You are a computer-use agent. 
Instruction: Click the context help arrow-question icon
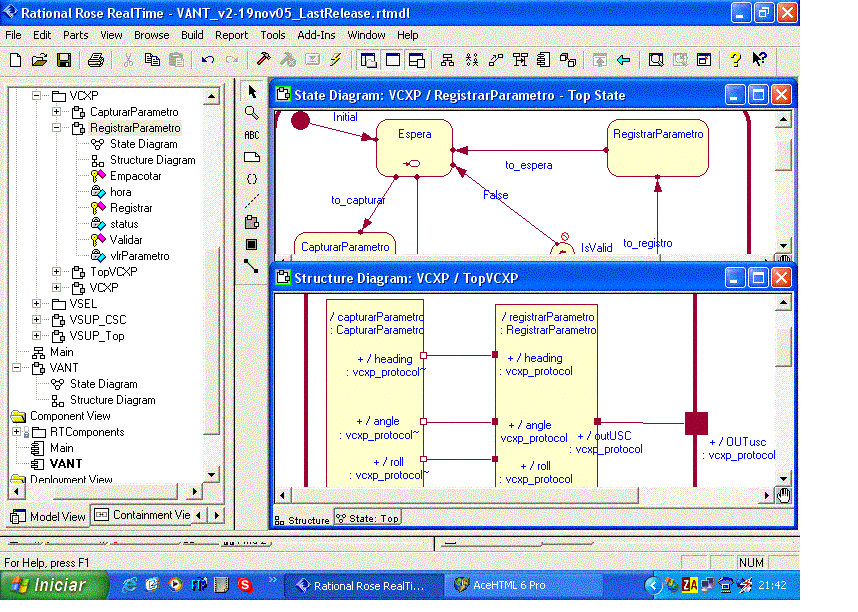click(760, 59)
